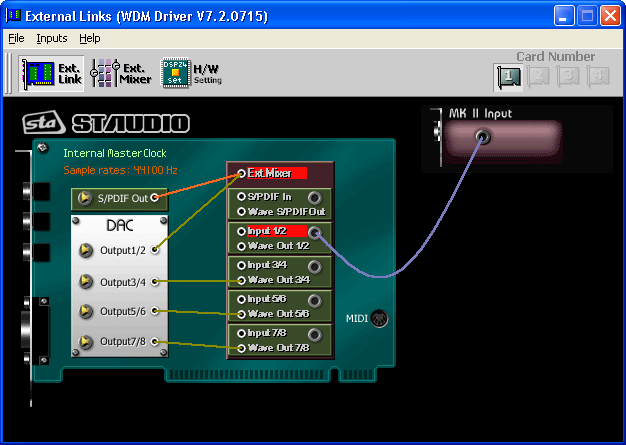Open the Ext. Link view
Screen dimensions: 626x445
click(x=52, y=74)
